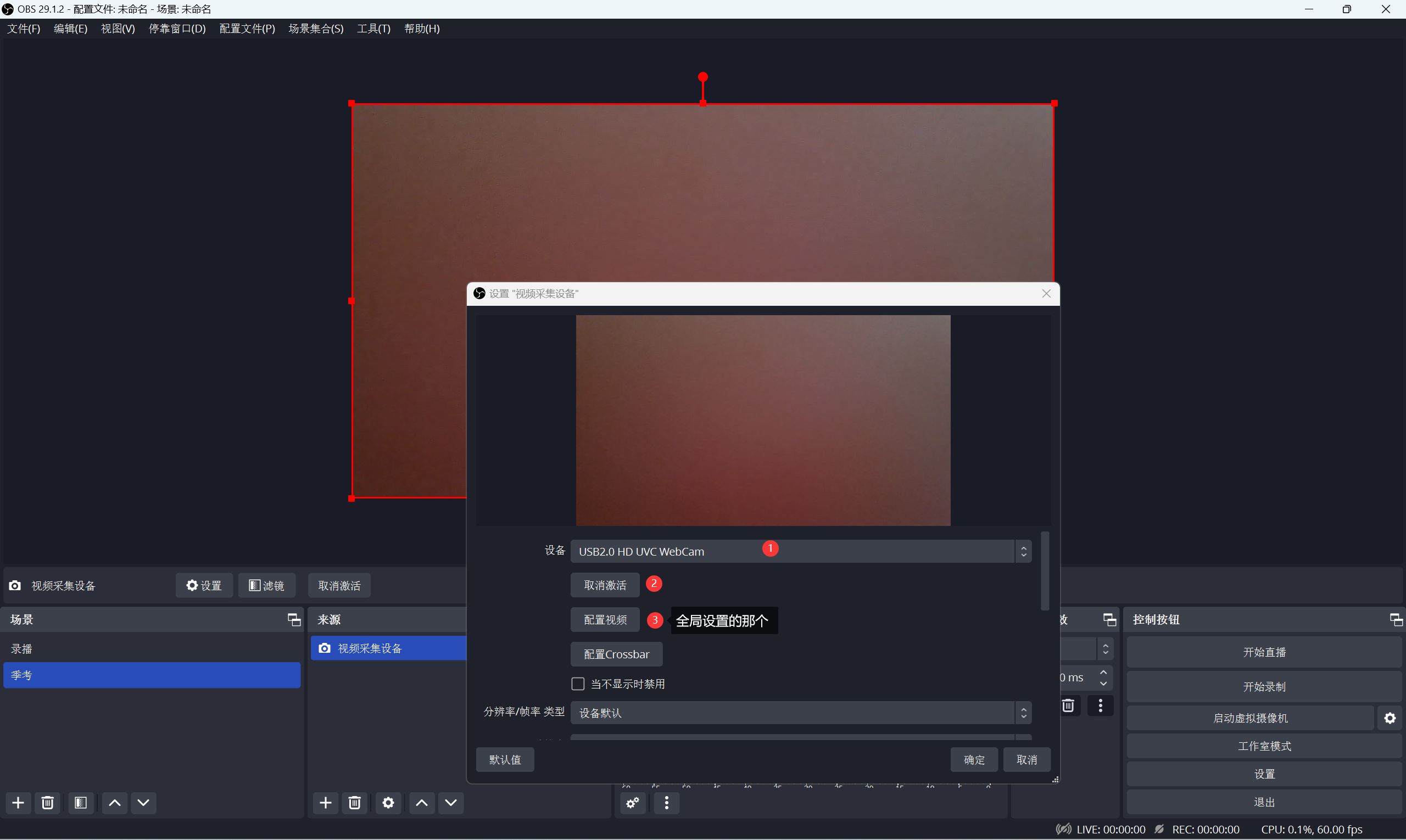This screenshot has height=840, width=1406.
Task: Undock the 场景 panel via float icon
Action: click(294, 619)
